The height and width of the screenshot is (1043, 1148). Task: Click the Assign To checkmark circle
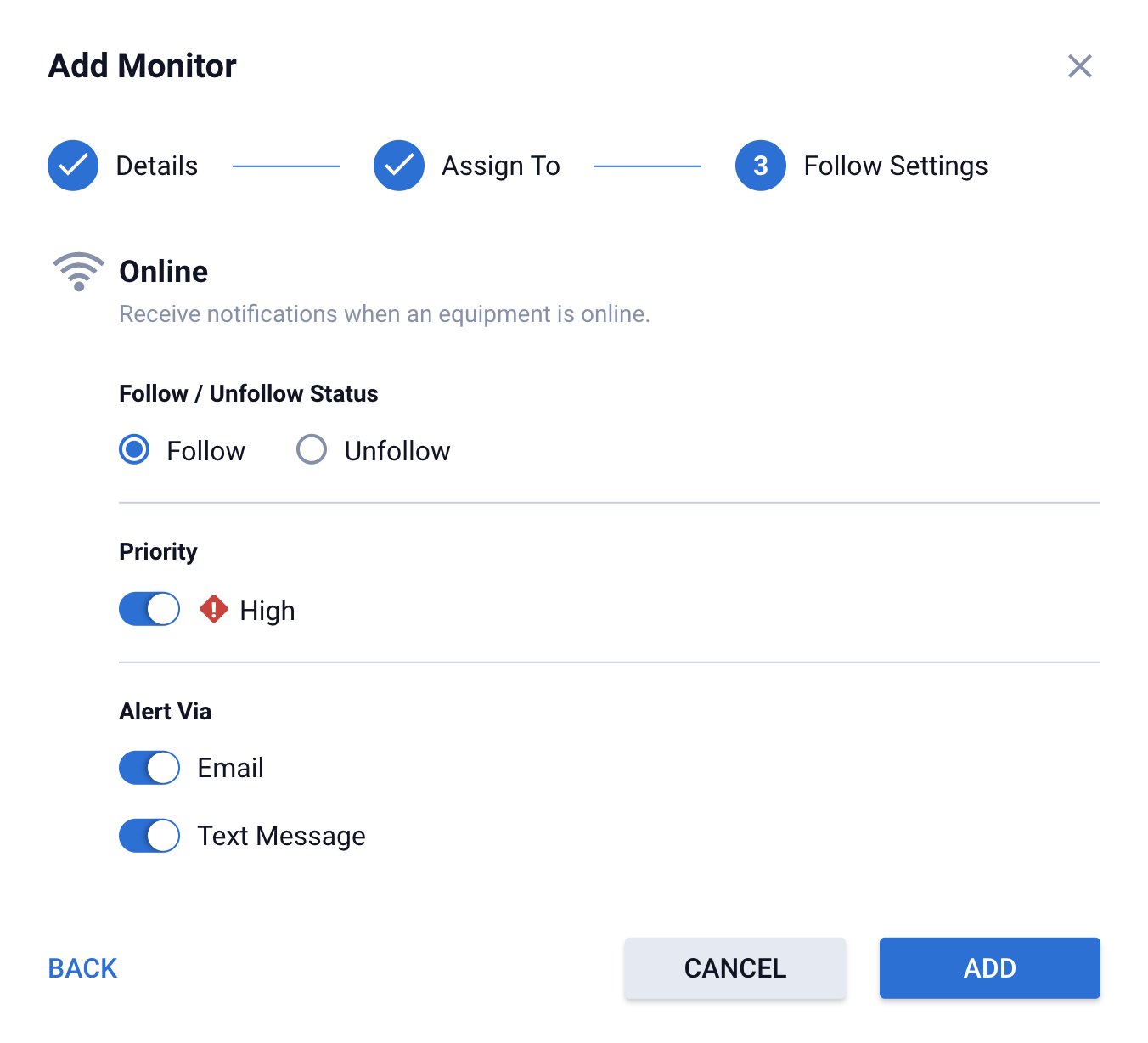tap(398, 166)
